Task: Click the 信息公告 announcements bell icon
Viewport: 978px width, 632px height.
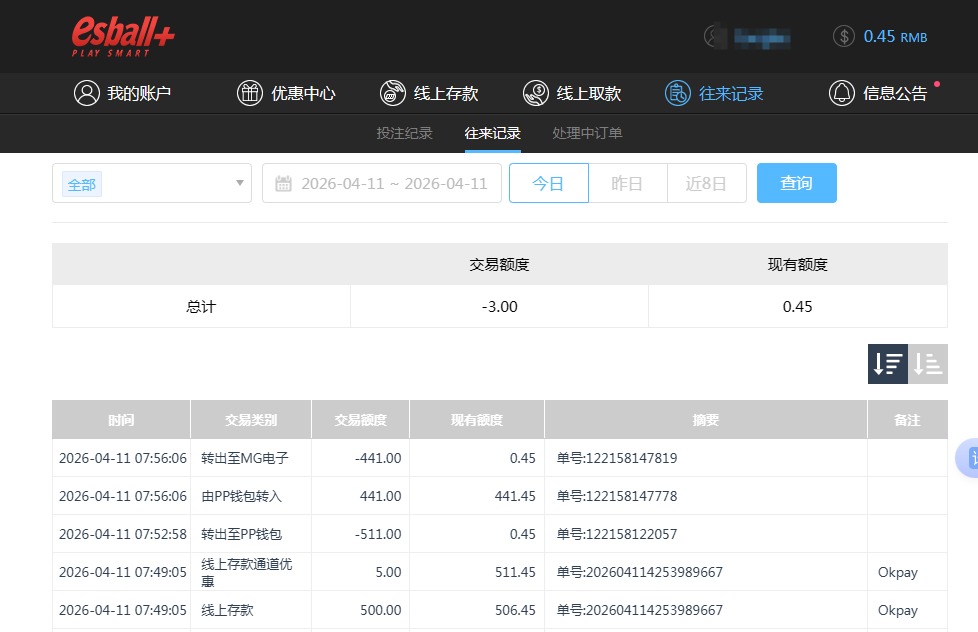Action: 840,92
